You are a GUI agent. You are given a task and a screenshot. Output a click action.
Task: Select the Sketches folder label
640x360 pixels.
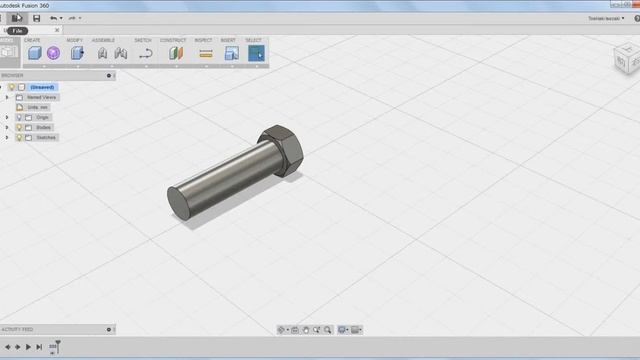click(x=46, y=138)
